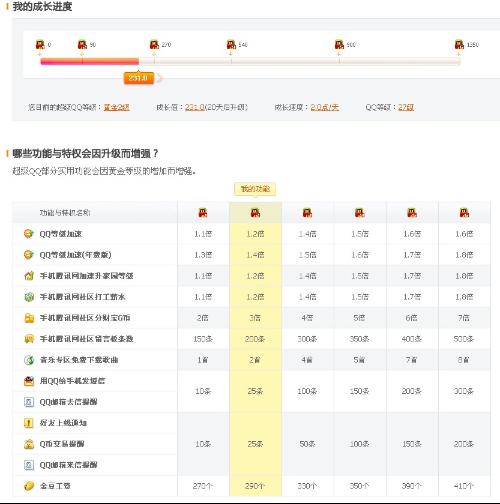
Task: Click the 金豆工资 feature name
Action: (55, 486)
